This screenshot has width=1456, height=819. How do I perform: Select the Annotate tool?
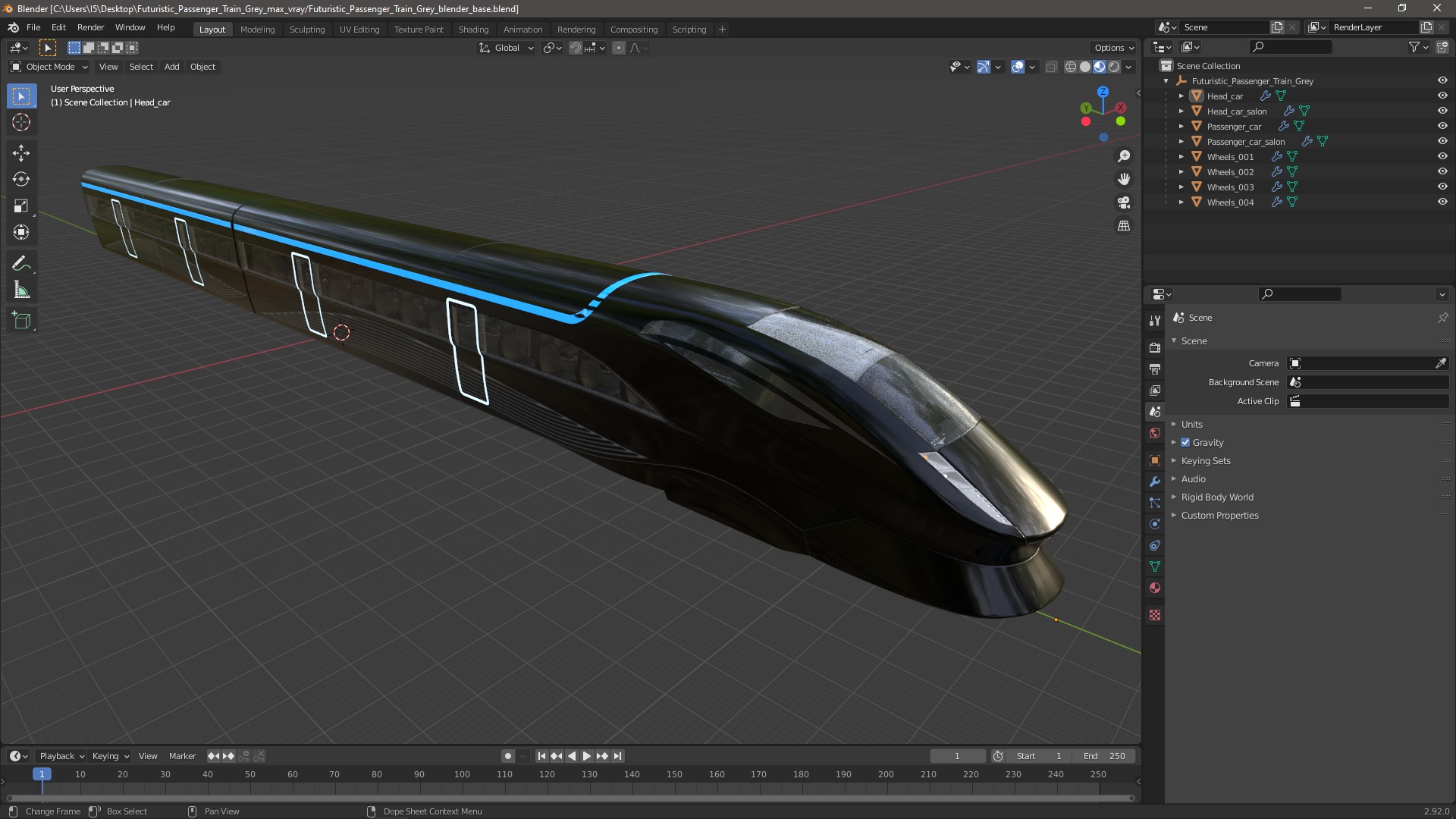[21, 264]
